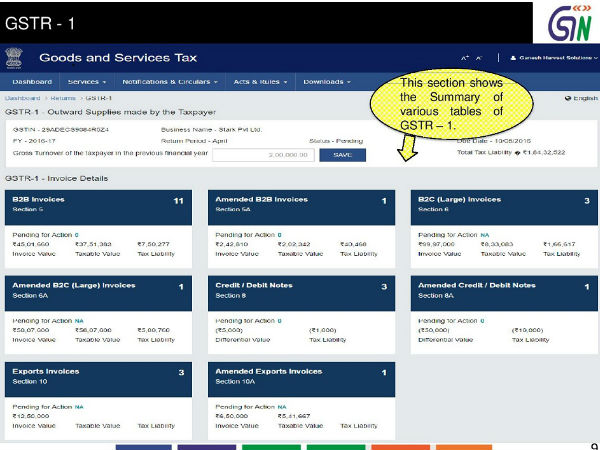Click the increase font size A+ icon
Viewport: 600px width, 450px height.
pyautogui.click(x=464, y=59)
